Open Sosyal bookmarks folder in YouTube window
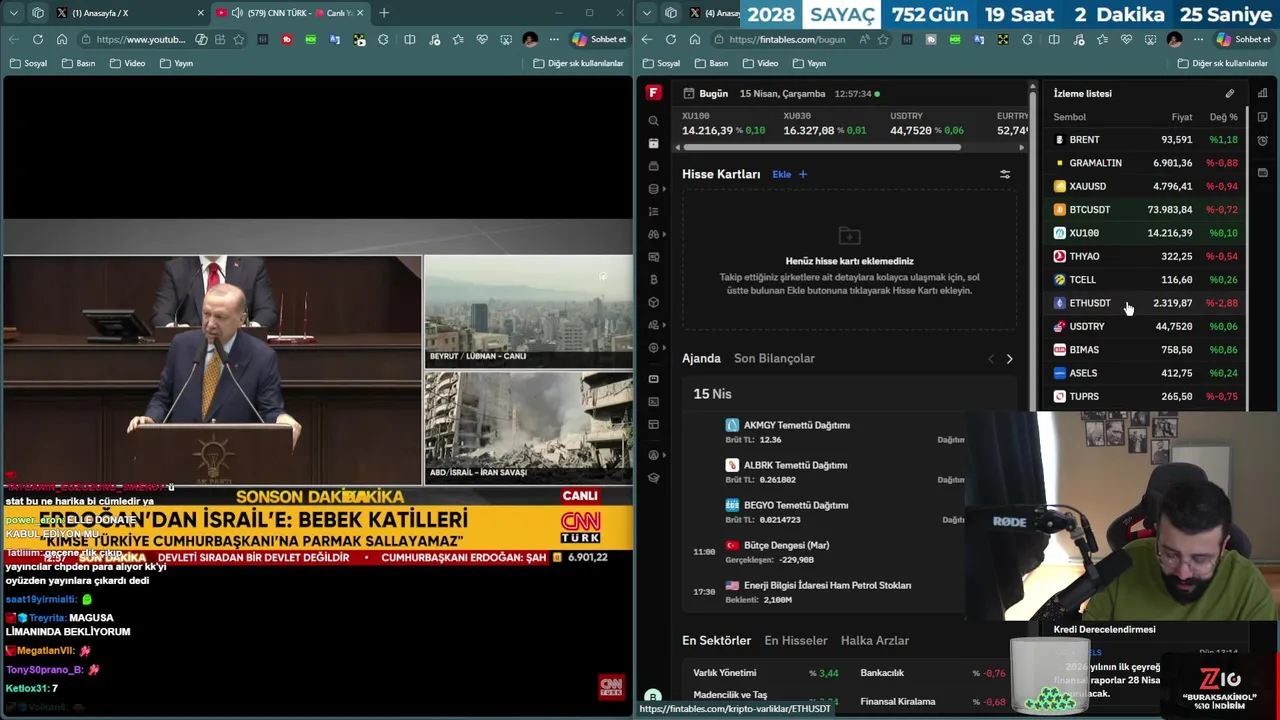The image size is (1280, 720). (x=28, y=63)
